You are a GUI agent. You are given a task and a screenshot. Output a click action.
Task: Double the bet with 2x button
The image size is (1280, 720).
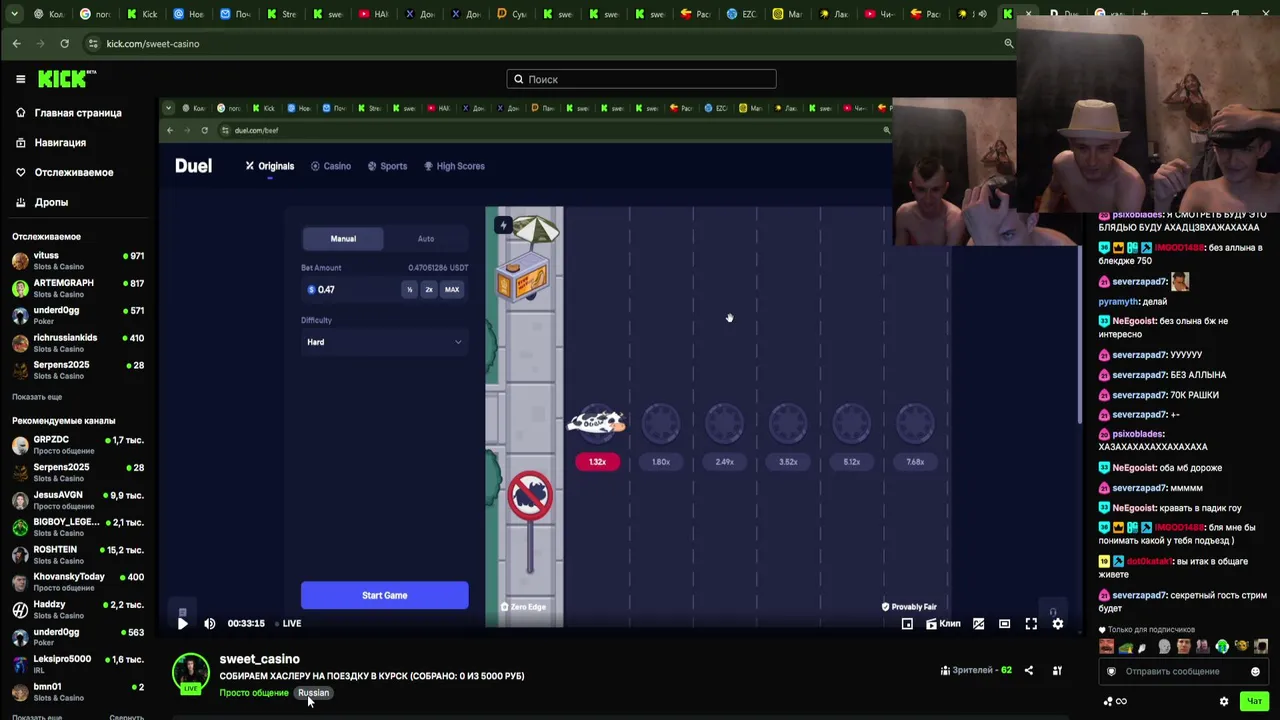[x=429, y=290]
